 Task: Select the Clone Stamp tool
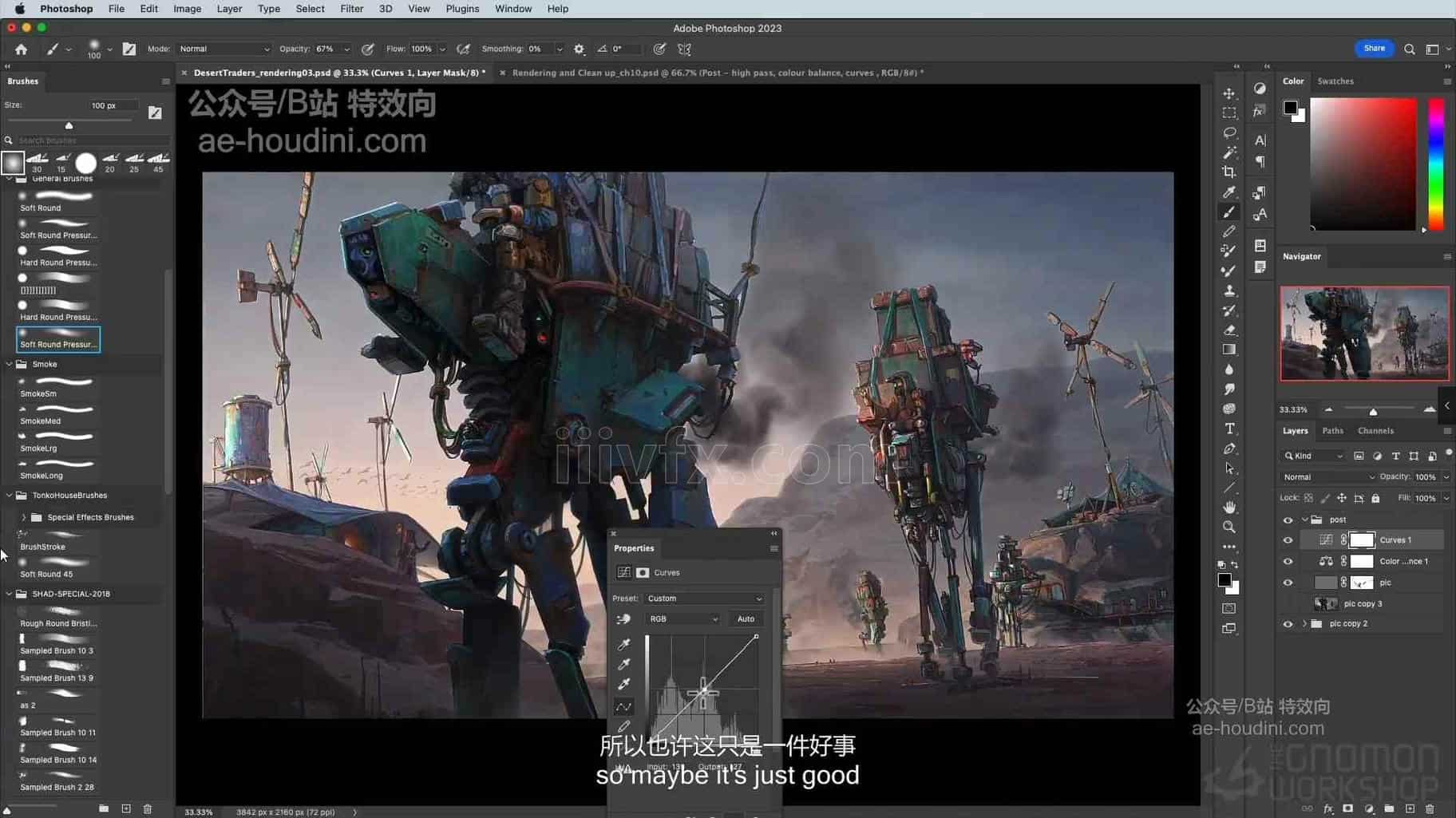point(1229,290)
